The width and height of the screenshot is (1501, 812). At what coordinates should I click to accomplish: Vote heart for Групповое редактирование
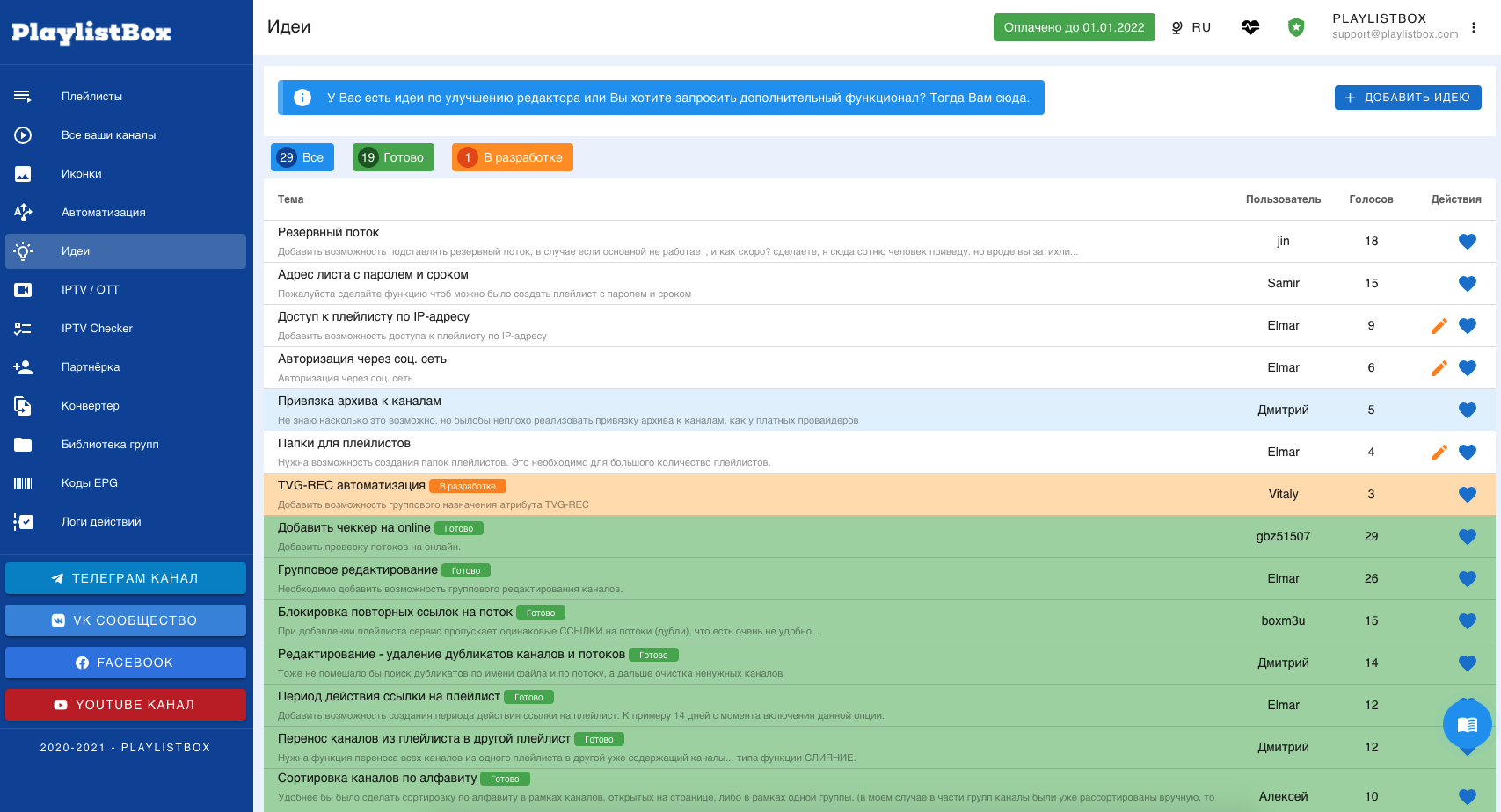click(x=1468, y=579)
